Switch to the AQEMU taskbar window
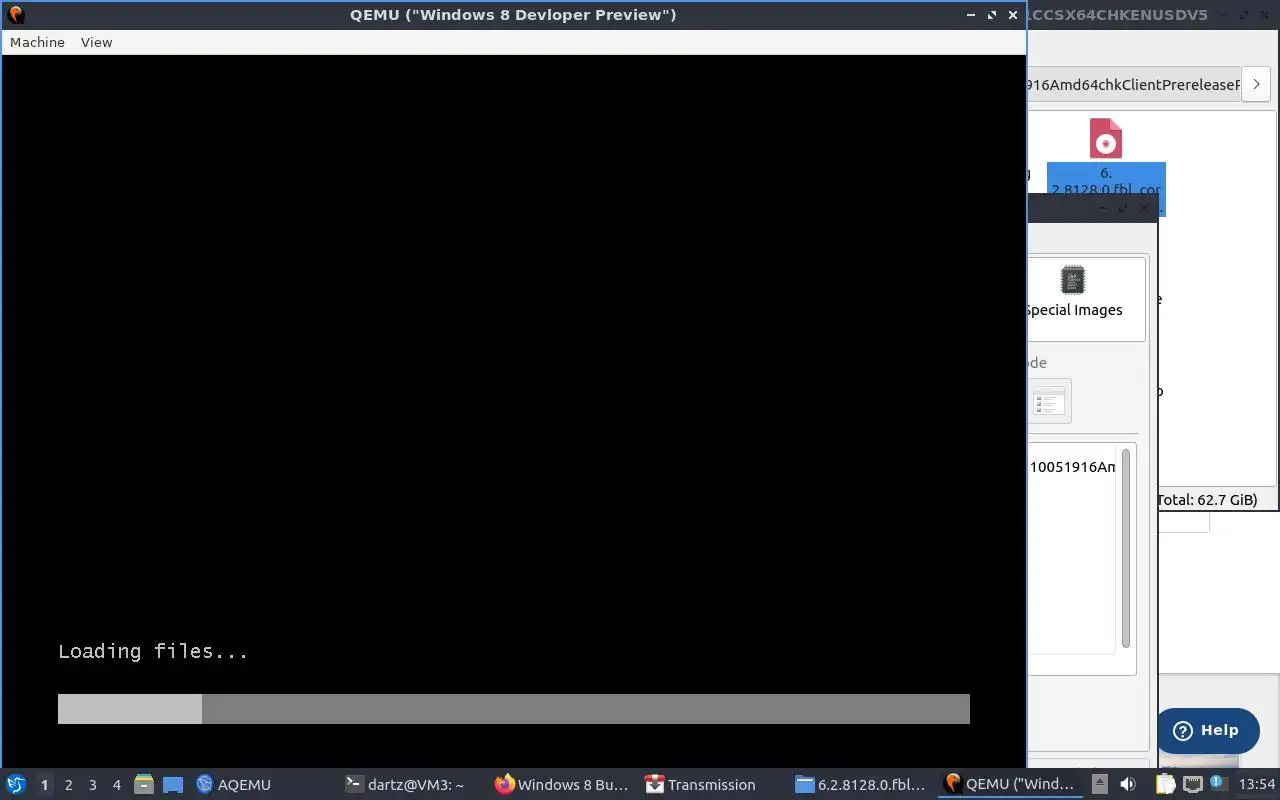 tap(233, 785)
